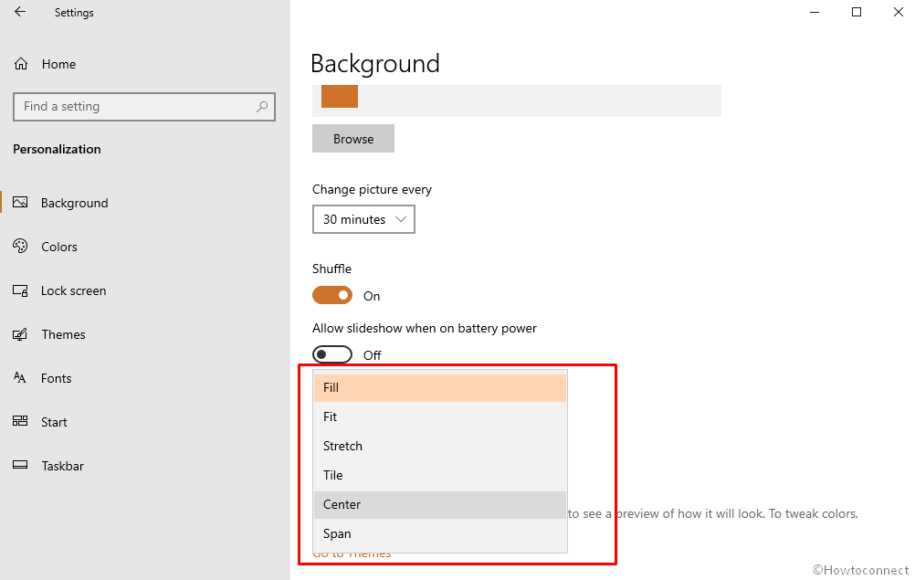Select Stretch from the fit dropdown
This screenshot has width=915, height=580.
tap(343, 446)
